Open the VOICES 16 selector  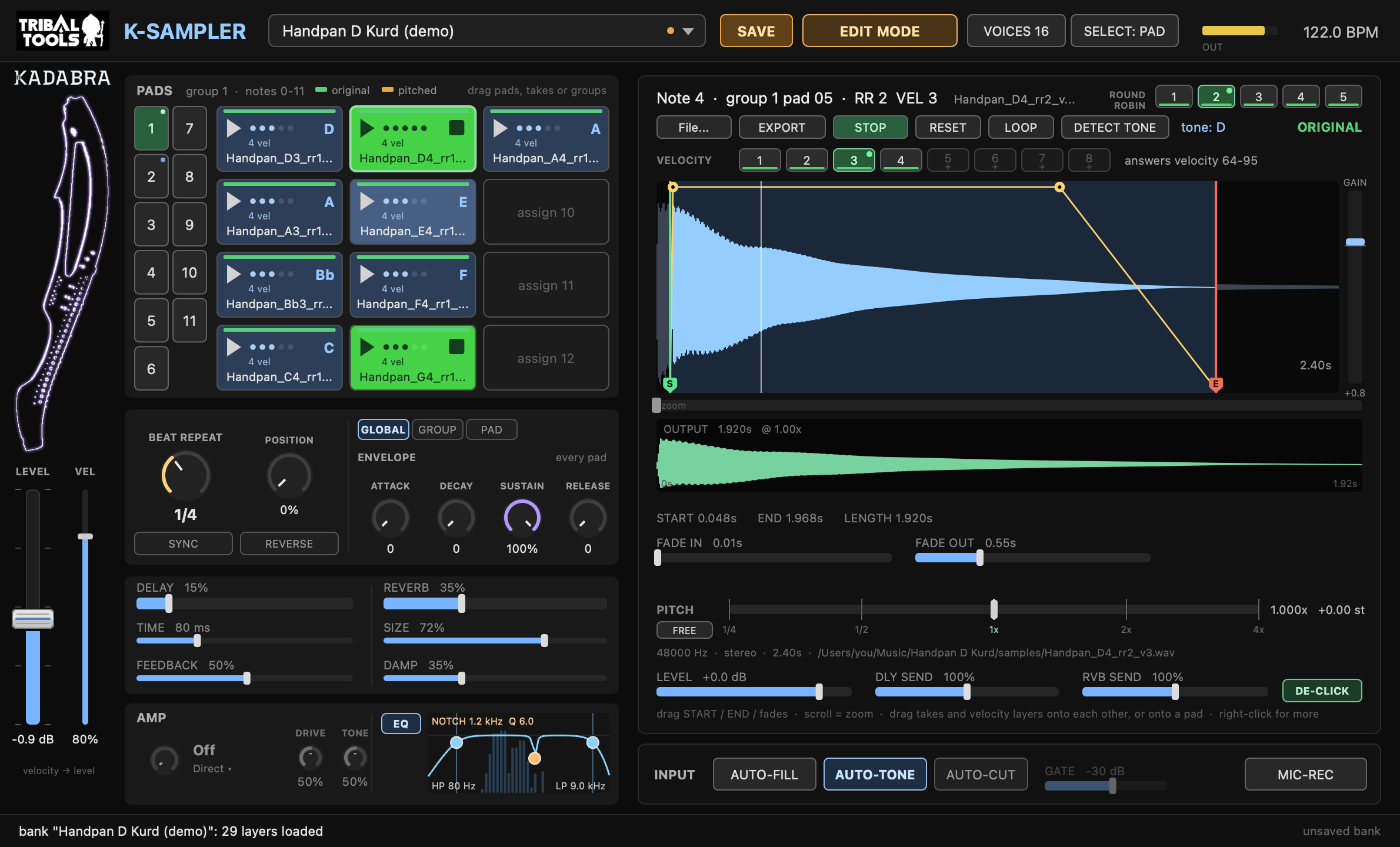tap(1016, 31)
